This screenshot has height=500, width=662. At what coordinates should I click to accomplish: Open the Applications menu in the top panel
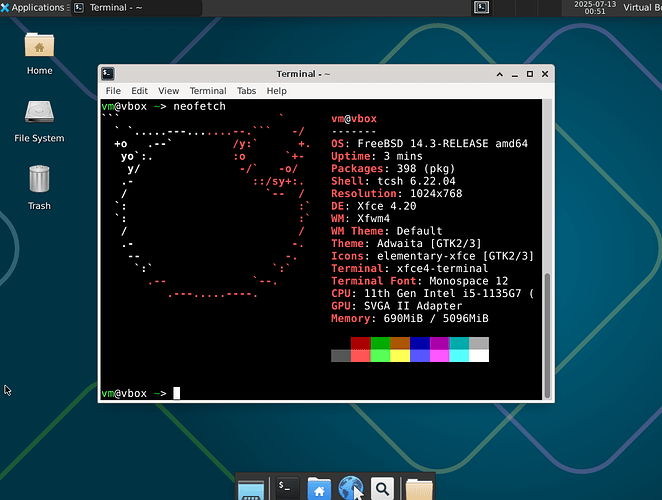pos(34,8)
